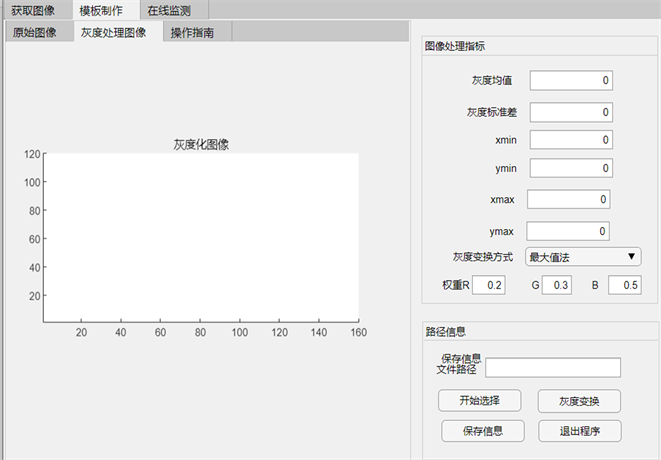Expand the 灰度变换方式 dropdown

point(583,257)
